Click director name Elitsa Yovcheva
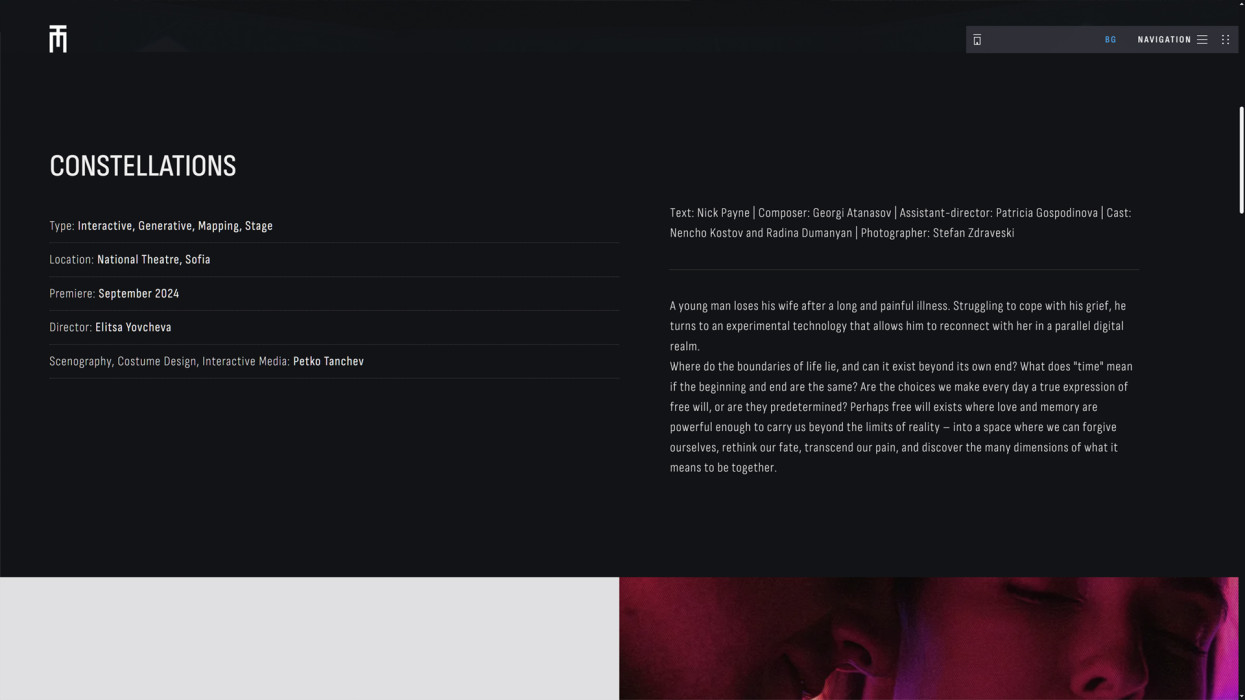 [133, 328]
